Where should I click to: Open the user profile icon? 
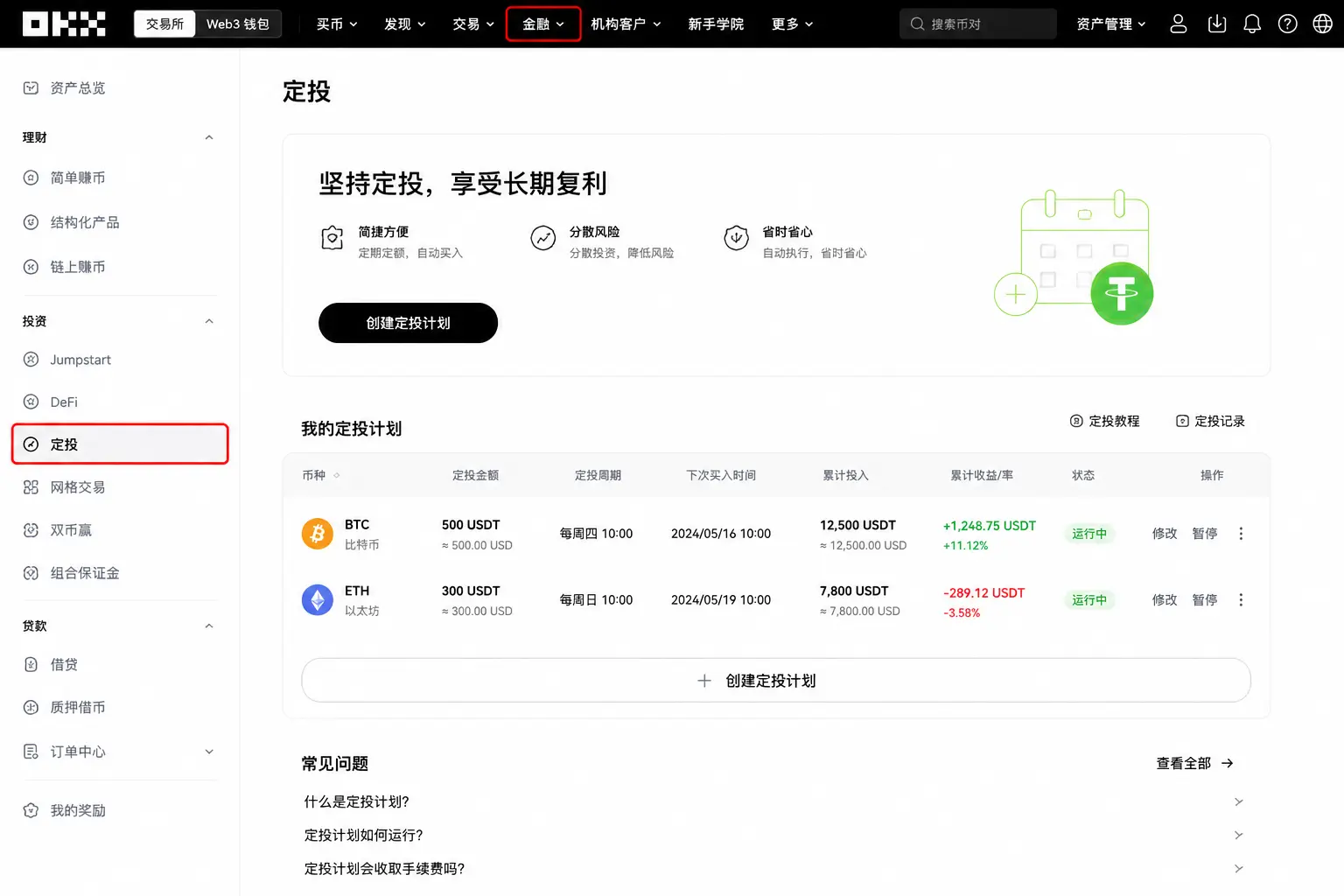coord(1178,24)
